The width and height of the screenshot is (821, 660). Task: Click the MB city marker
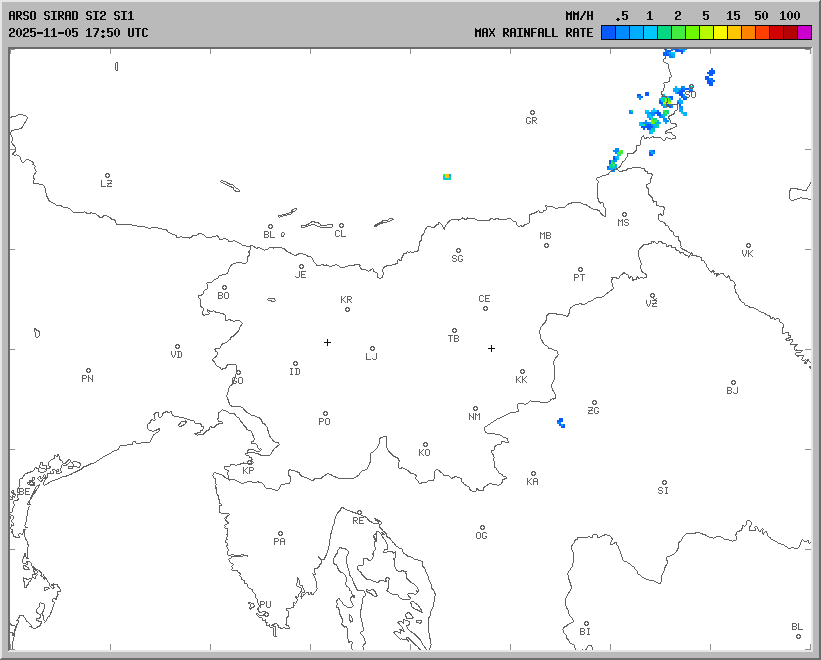[x=546, y=245]
